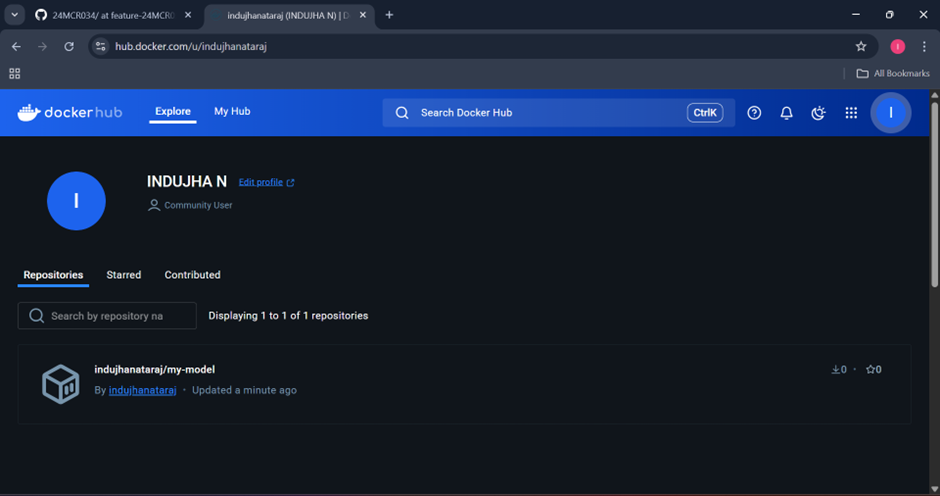940x496 pixels.
Task: Click the Edit profile link
Action: pos(261,182)
